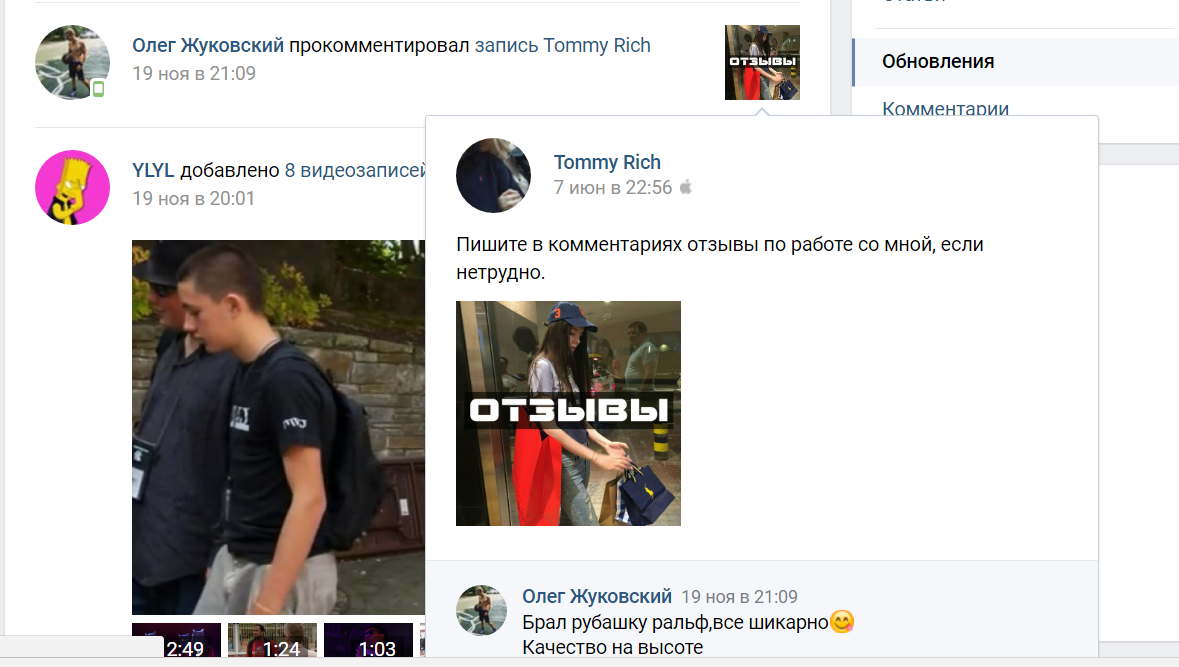
Task: Open the 8 видеозаписей link
Action: 355,171
